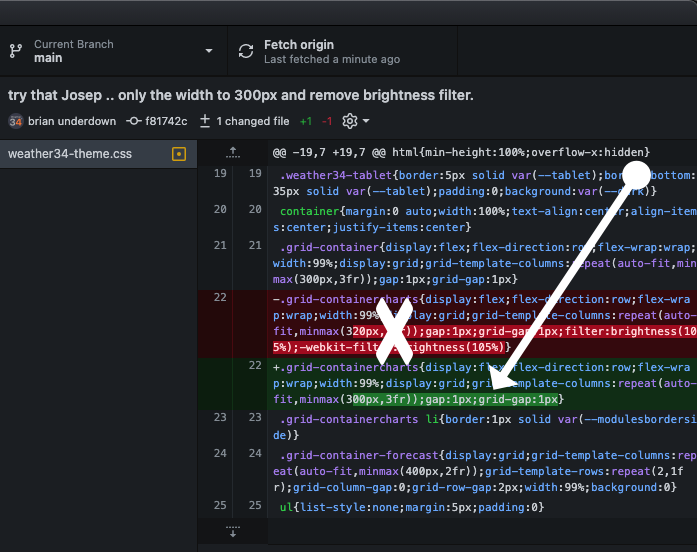The image size is (697, 552).
Task: Expand the gear dropdown caret
Action: click(x=366, y=121)
